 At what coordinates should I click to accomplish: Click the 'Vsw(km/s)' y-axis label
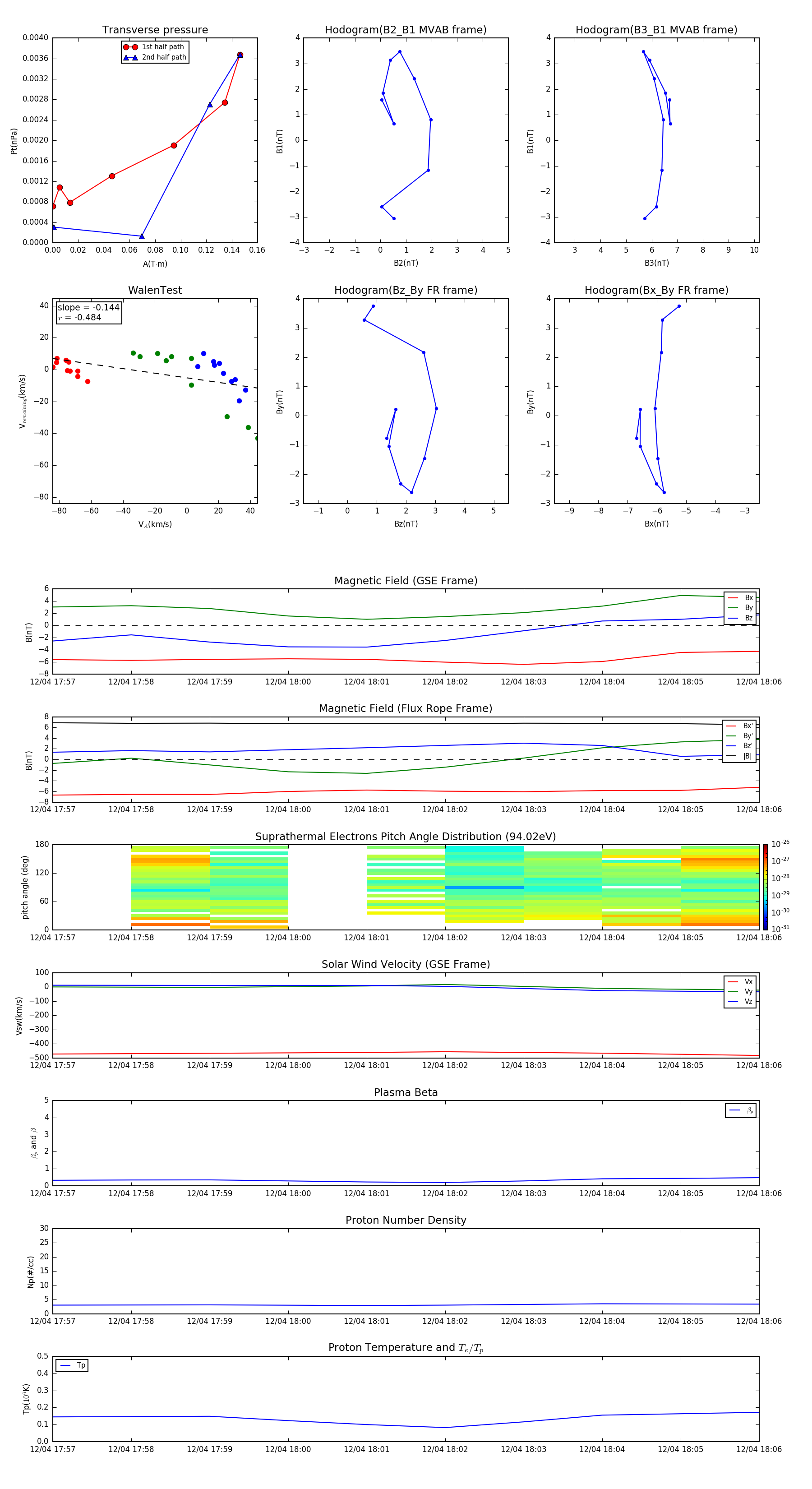19,1016
